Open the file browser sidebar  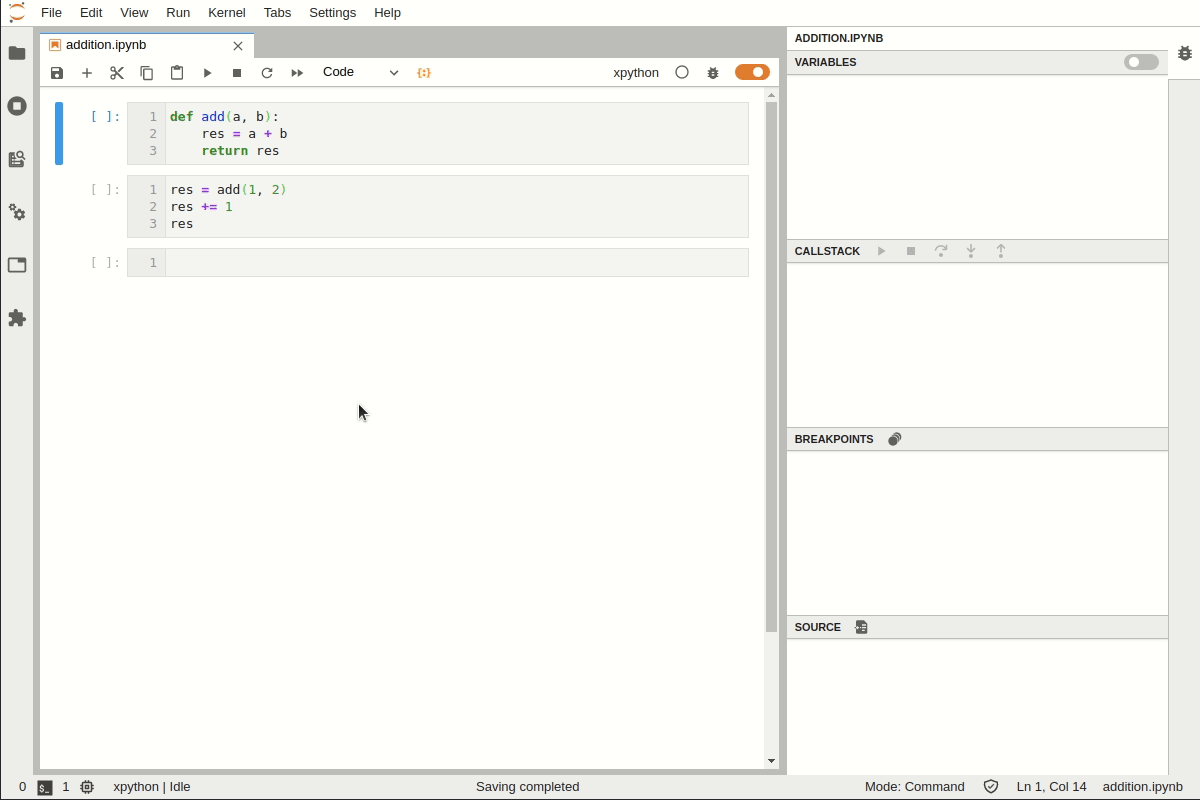17,54
